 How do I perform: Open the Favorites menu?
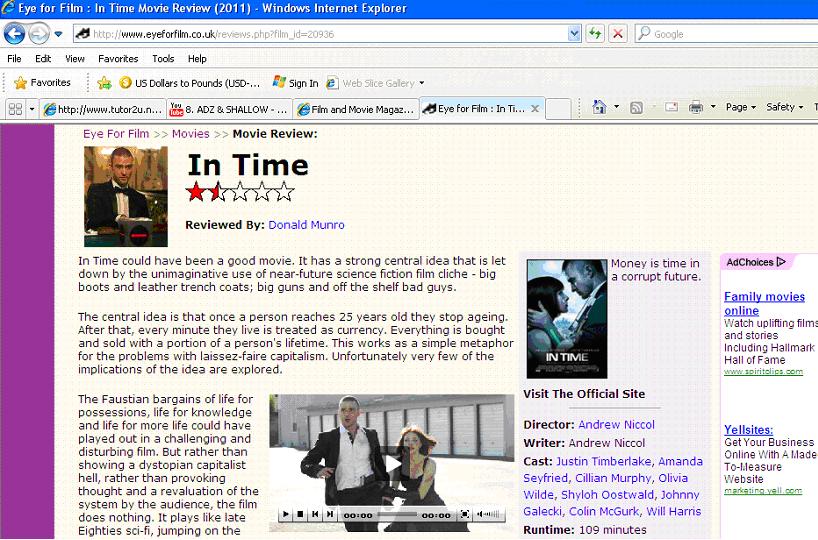point(118,58)
